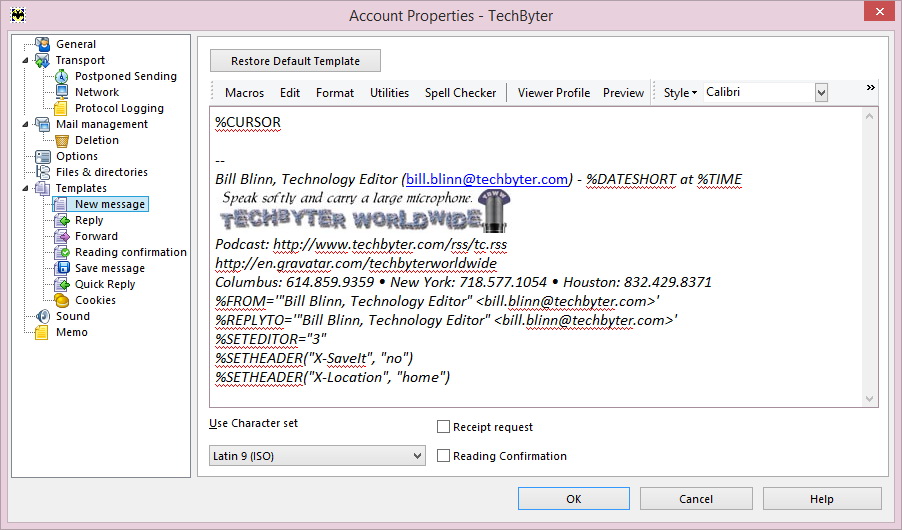Click the New message template icon
Screen dimensions: 902x530
(61, 204)
